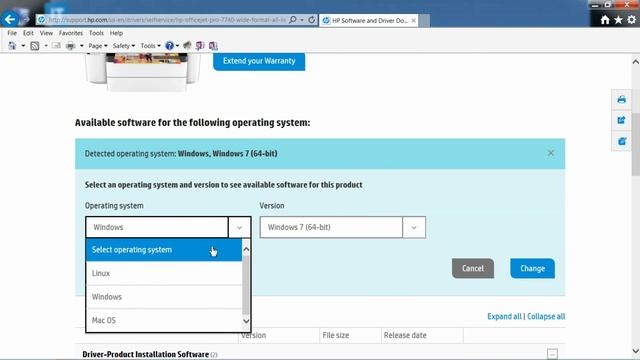This screenshot has height=360, width=640.
Task: Select Windows from the dropdown list
Action: pyautogui.click(x=164, y=297)
